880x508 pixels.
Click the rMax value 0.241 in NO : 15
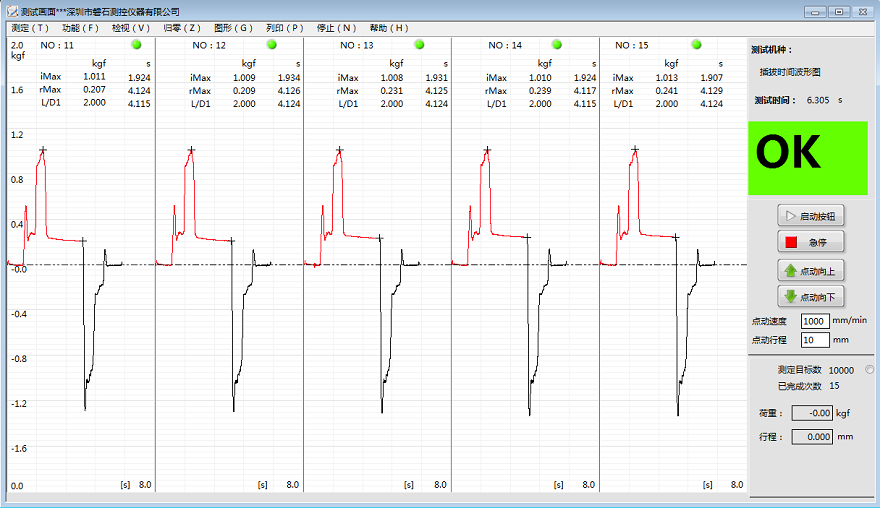(667, 90)
